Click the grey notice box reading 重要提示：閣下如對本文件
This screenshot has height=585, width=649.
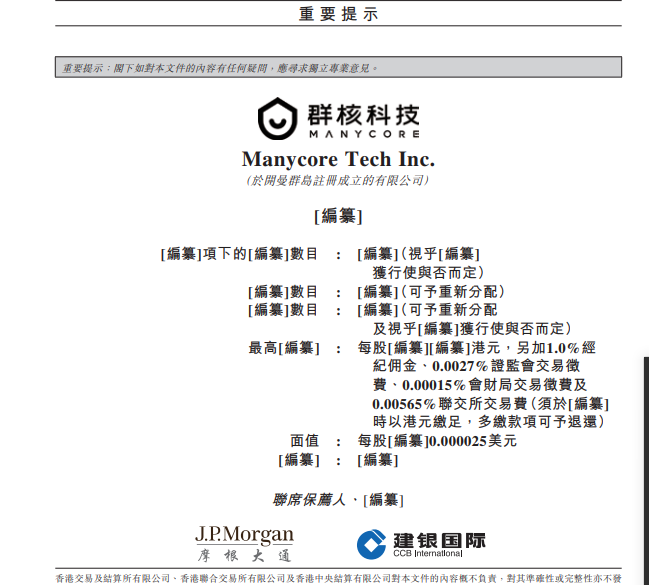tap(338, 67)
